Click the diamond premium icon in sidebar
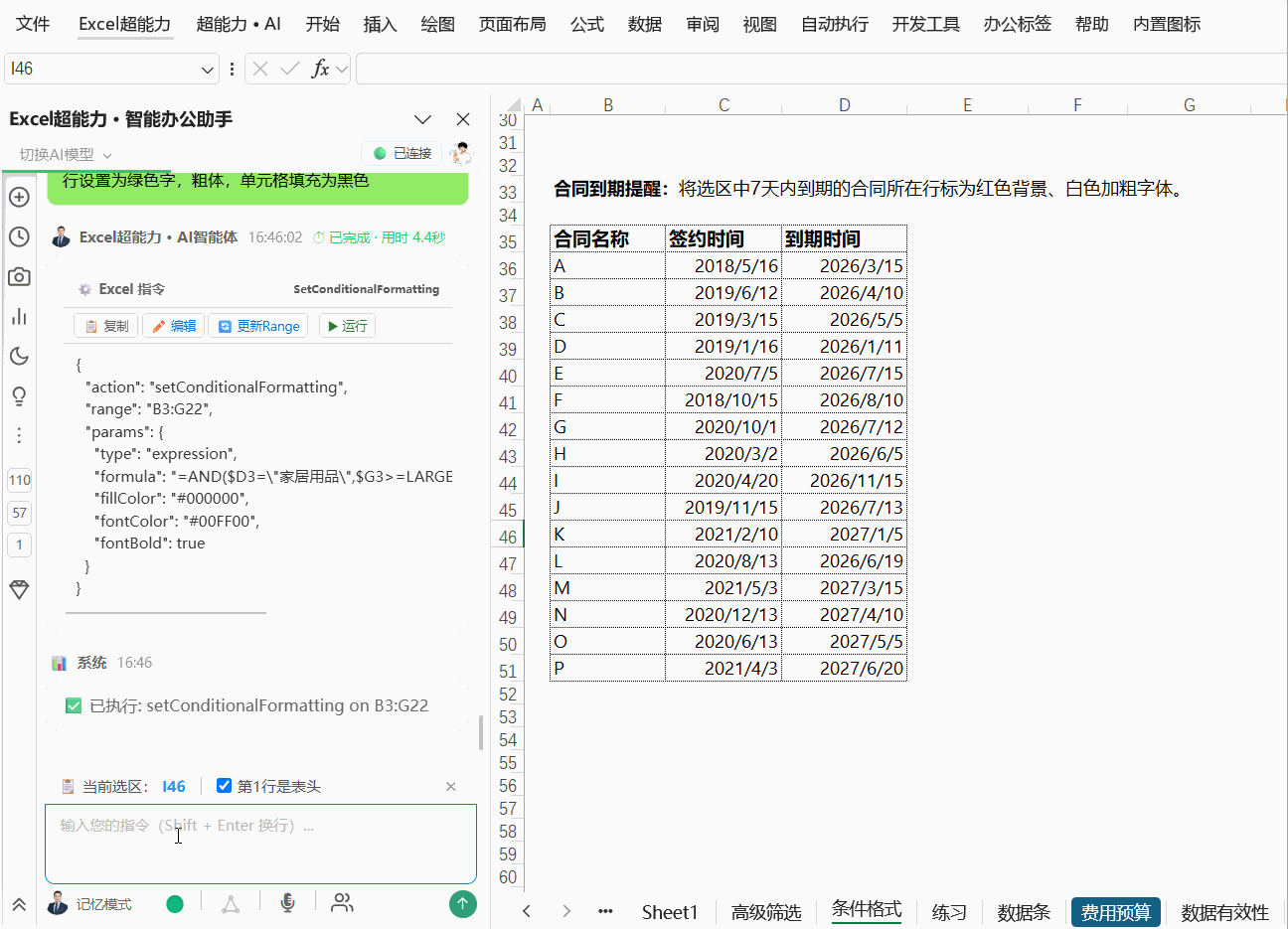Viewport: 1288px width, 929px height. tap(19, 589)
